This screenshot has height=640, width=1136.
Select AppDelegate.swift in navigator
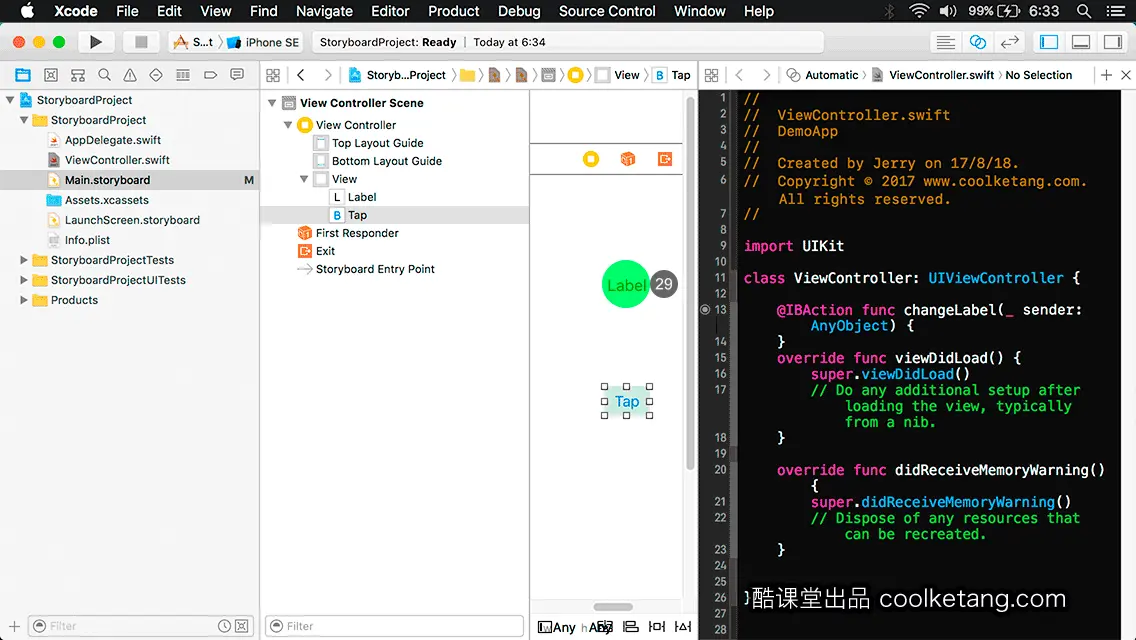pos(112,140)
